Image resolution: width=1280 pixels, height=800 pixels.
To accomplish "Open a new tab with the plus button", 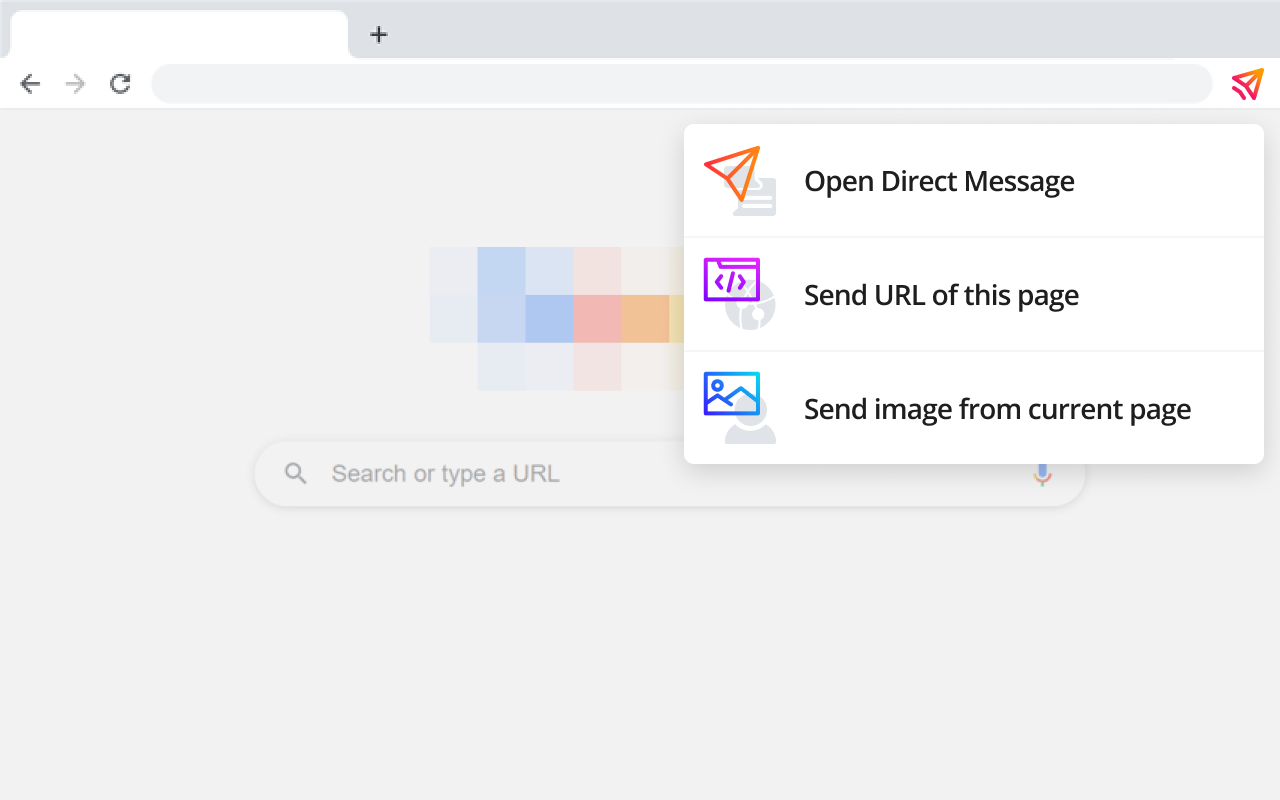I will click(x=378, y=34).
